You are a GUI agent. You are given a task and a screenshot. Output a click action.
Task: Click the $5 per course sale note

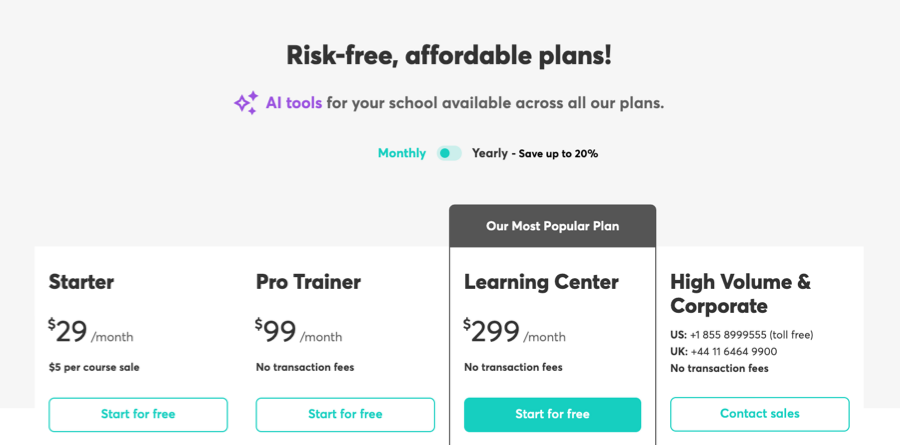click(x=94, y=367)
